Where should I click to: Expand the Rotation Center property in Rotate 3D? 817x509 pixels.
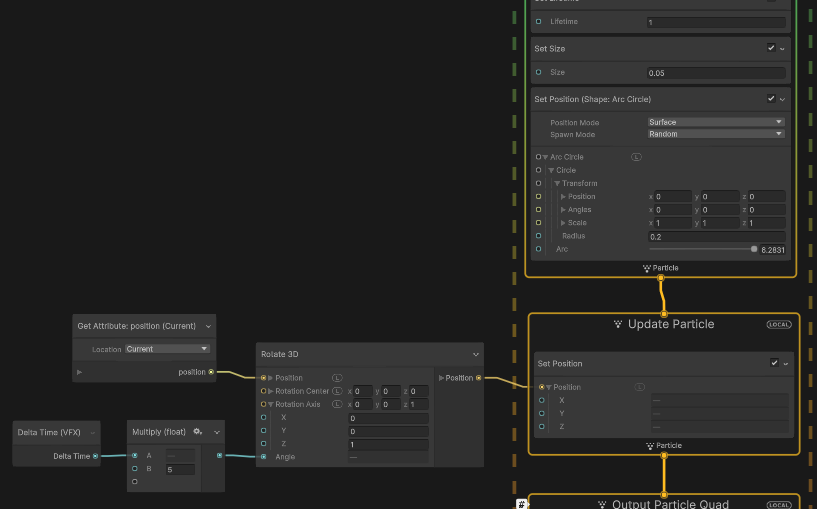point(270,391)
